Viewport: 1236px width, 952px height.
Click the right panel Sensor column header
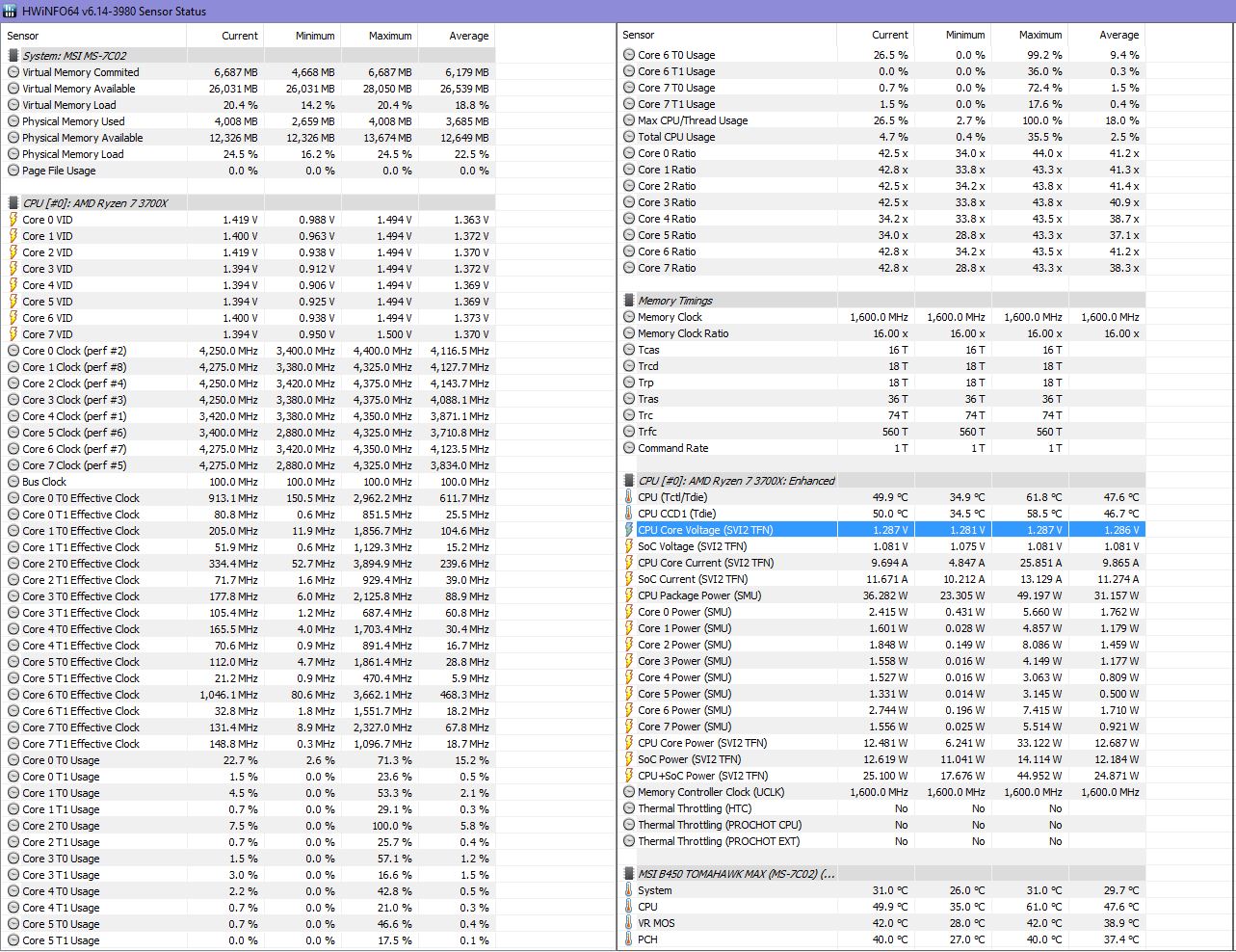[x=726, y=35]
